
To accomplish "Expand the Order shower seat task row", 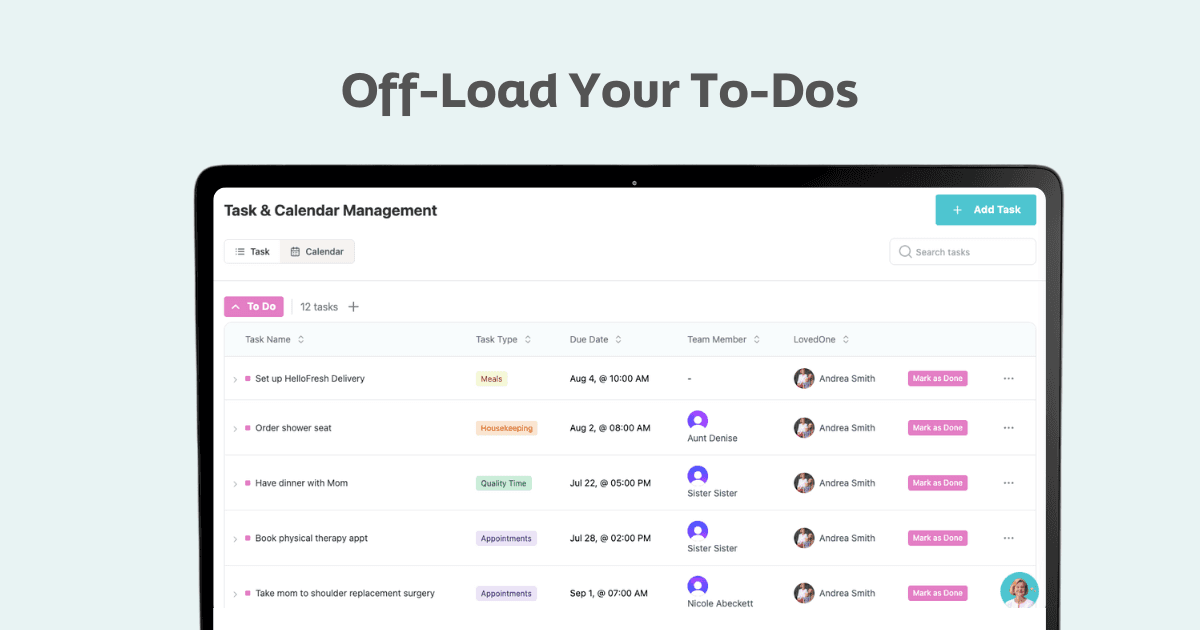I will [234, 427].
